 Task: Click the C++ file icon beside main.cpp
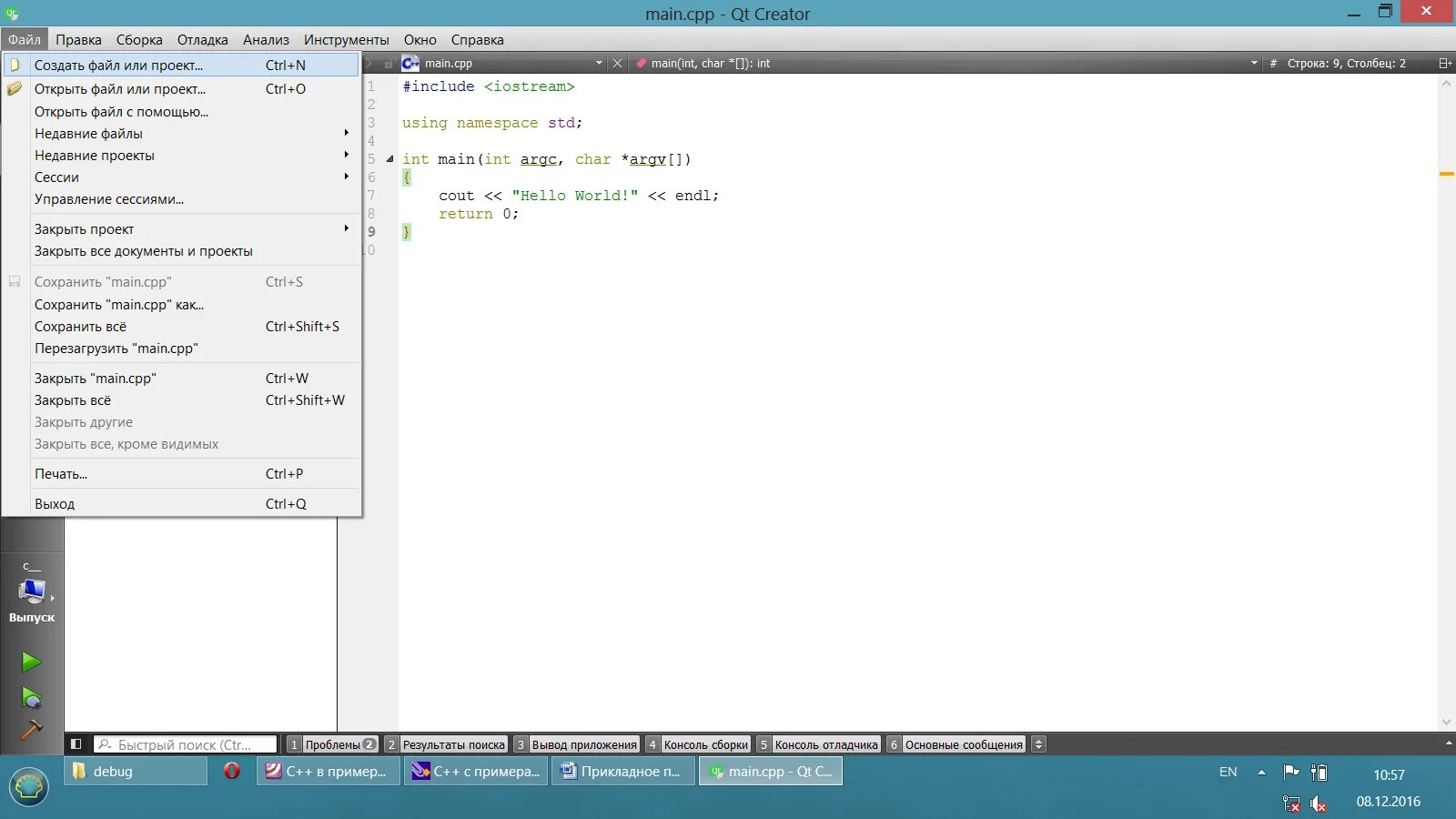click(x=410, y=63)
